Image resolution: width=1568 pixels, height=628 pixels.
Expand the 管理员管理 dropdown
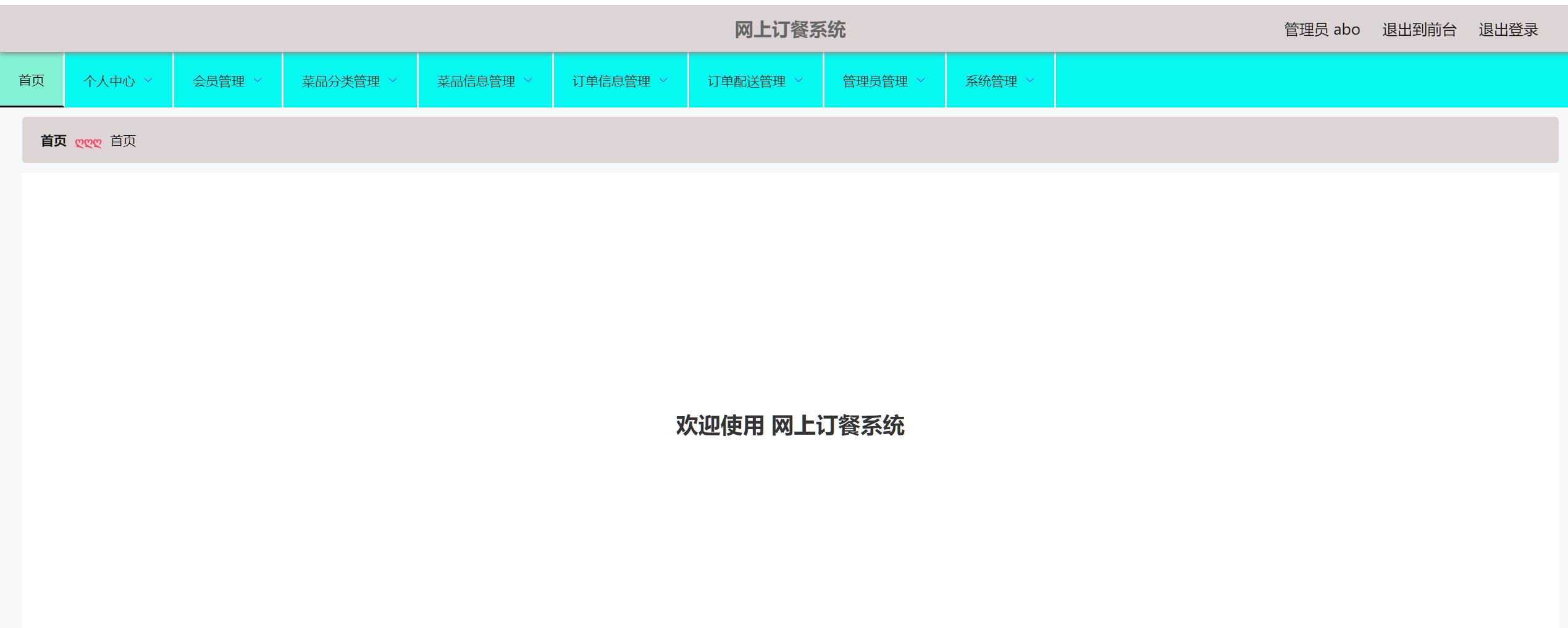[x=876, y=80]
